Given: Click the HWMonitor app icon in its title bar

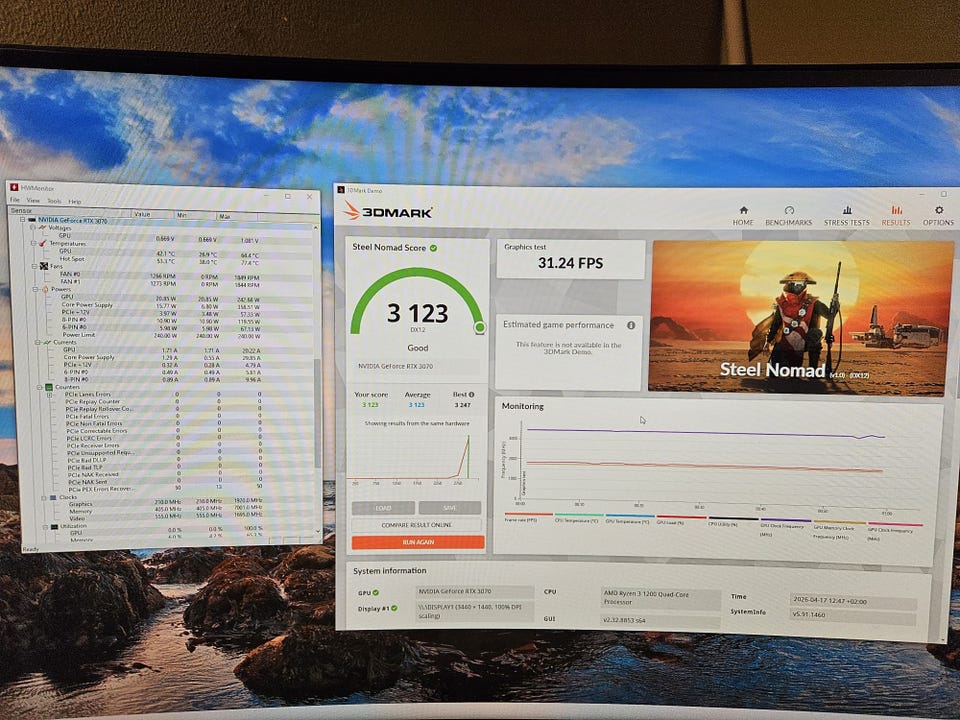Looking at the screenshot, I should 13,188.
